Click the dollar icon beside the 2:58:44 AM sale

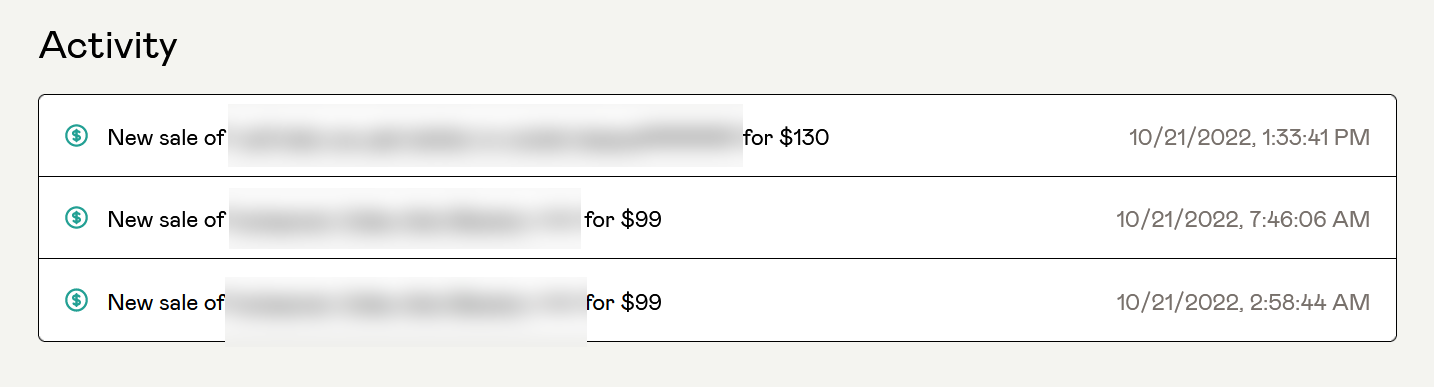tap(77, 299)
